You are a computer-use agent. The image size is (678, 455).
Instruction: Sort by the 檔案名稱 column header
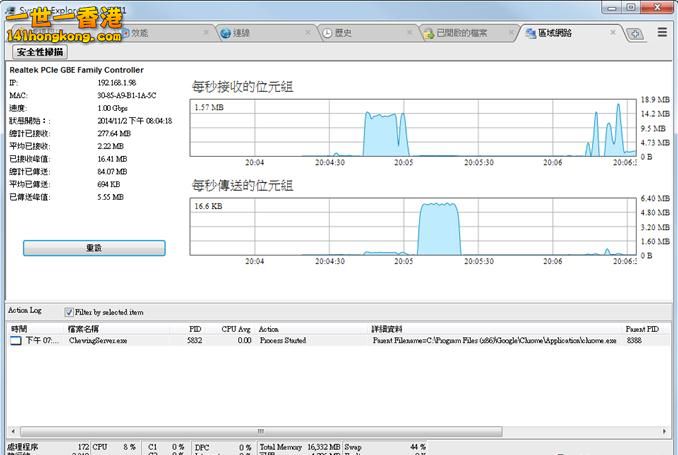(83, 328)
